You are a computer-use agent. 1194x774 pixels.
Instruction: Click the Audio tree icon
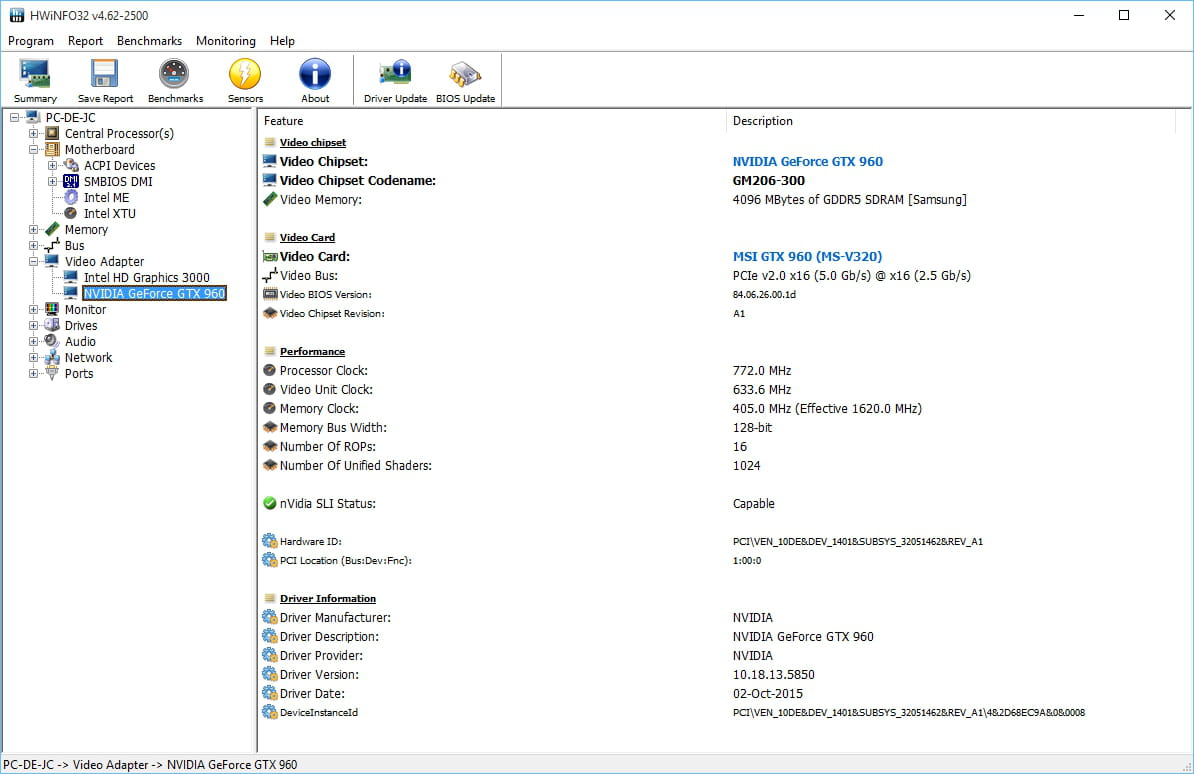52,341
